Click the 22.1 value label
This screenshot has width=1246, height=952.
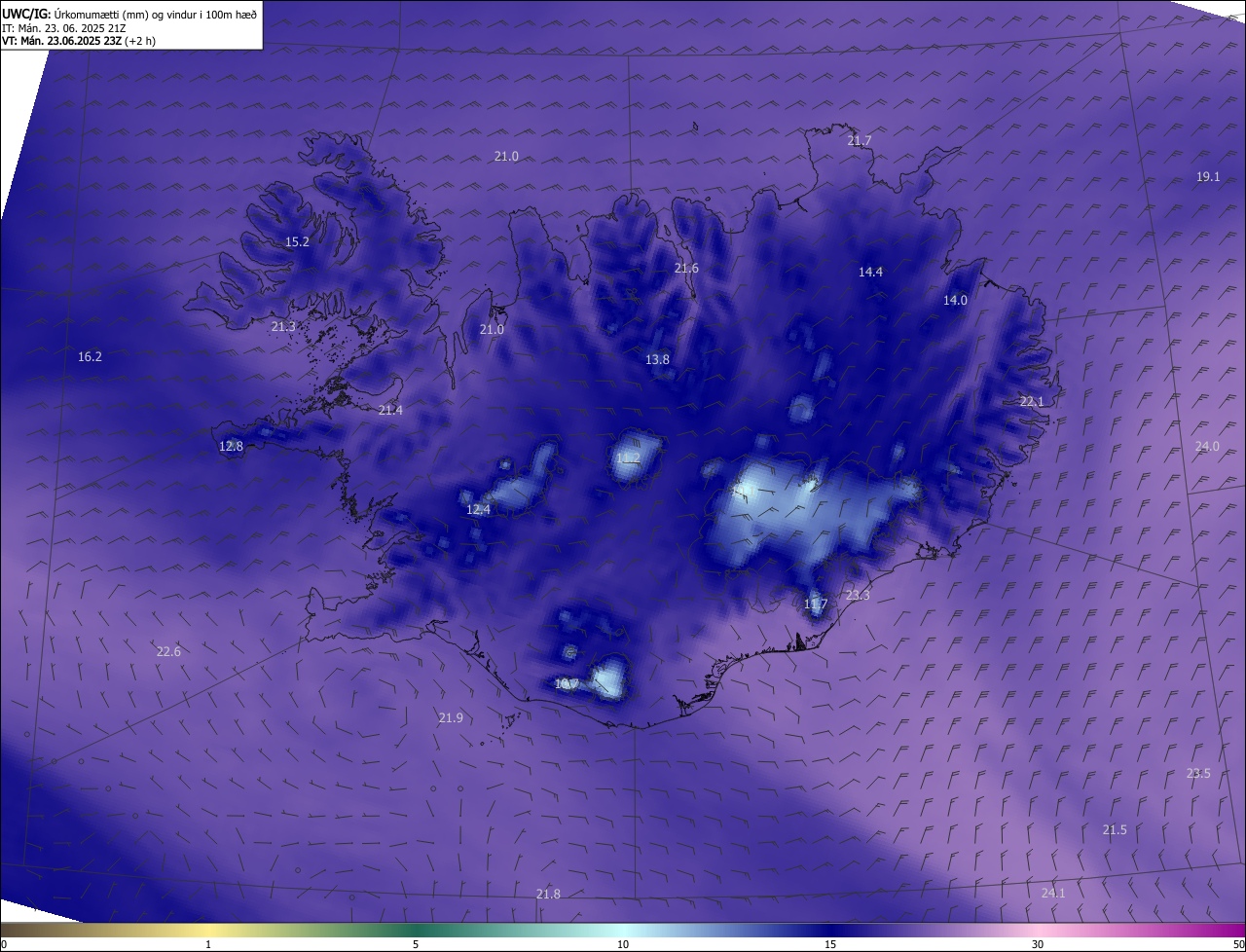point(1032,402)
